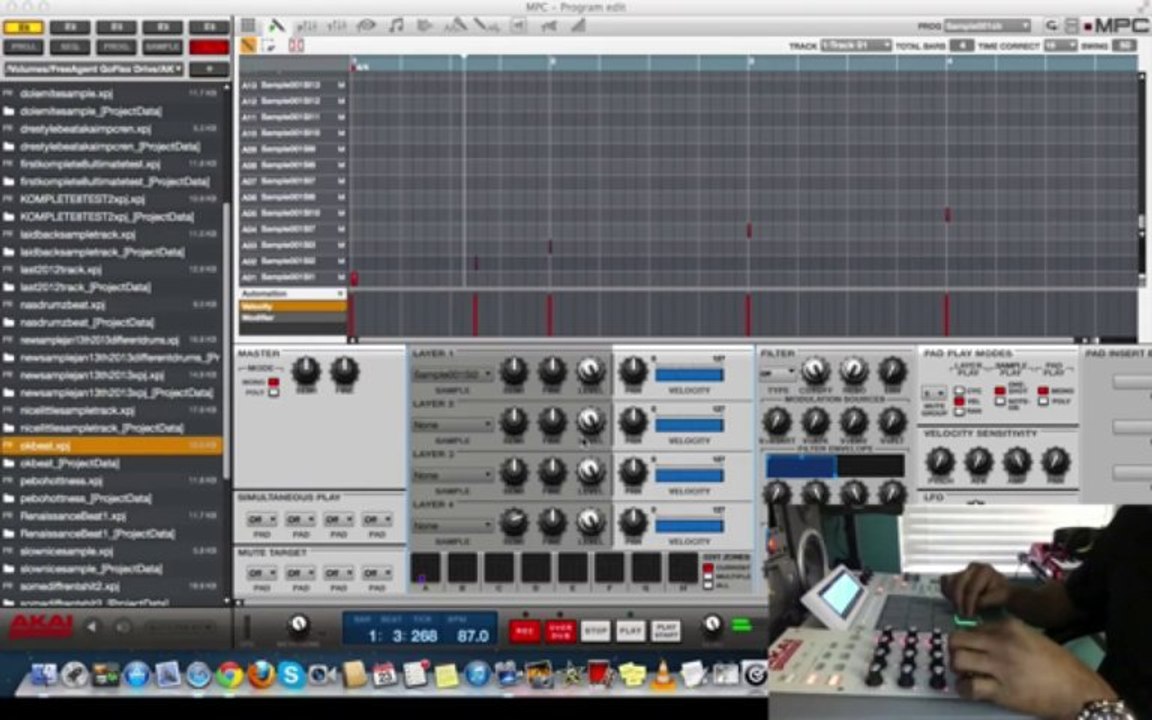Screen dimensions: 1152x720
Task: Click the back arrow next to AKAI logo
Action: pos(92,627)
